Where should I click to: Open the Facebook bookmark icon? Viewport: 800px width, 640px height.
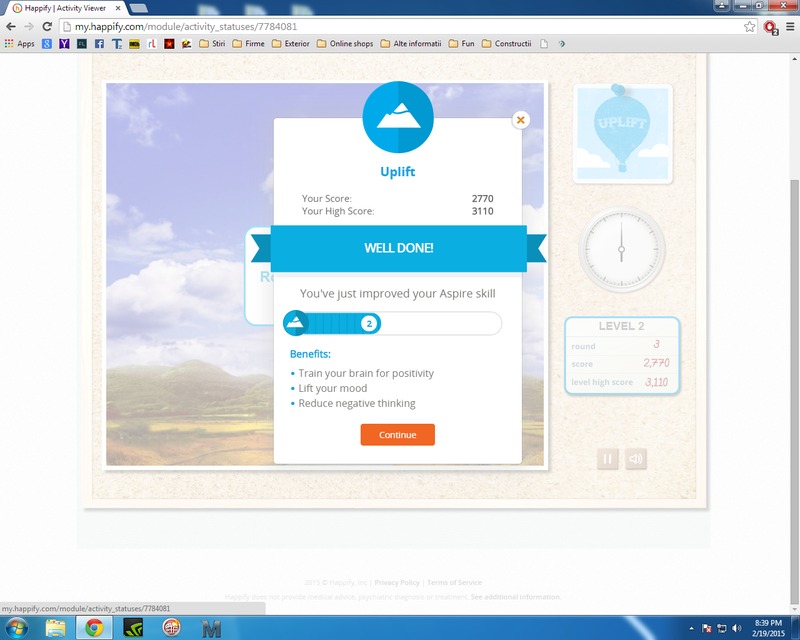click(99, 44)
